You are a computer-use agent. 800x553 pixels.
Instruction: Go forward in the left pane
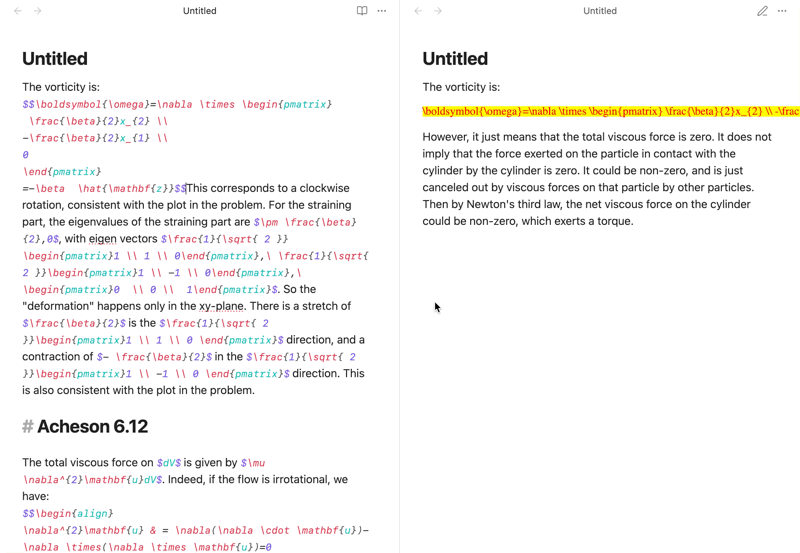click(38, 11)
